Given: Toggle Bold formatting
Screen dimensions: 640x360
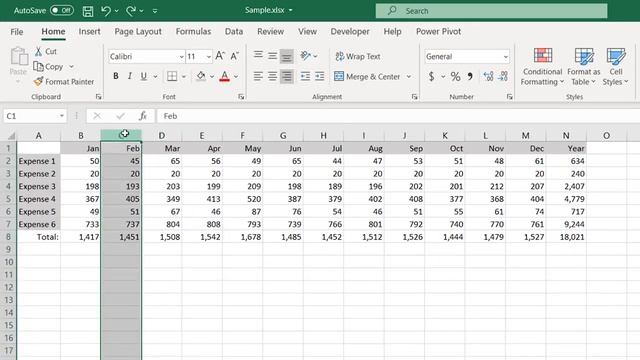Looking at the screenshot, I should point(116,76).
